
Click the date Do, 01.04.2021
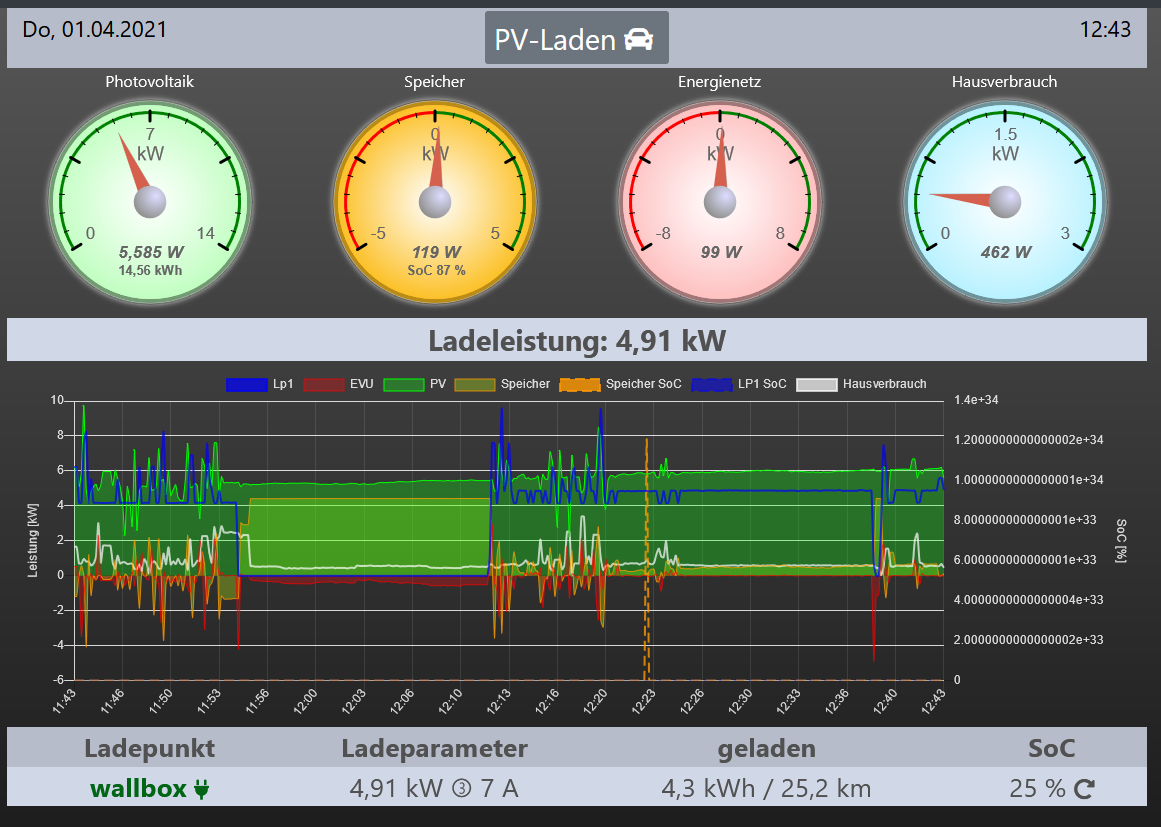coord(95,29)
